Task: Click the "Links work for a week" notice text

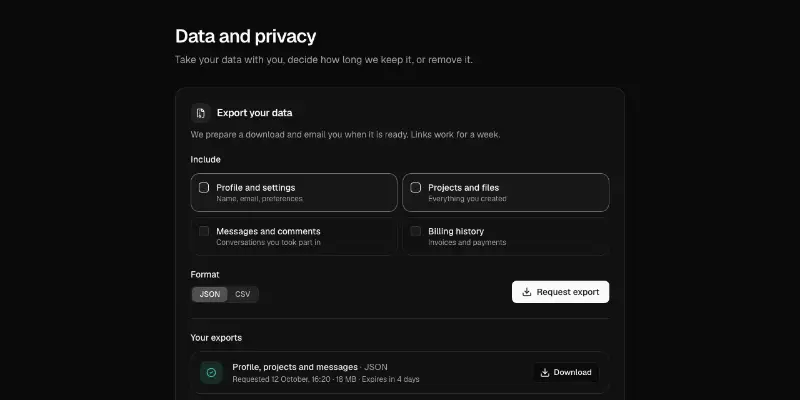Action: point(456,135)
